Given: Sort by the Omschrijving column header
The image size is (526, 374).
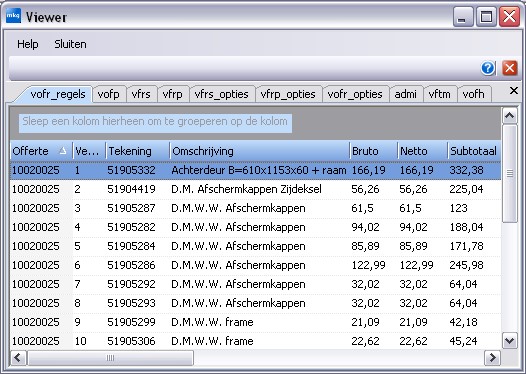Looking at the screenshot, I should (259, 151).
